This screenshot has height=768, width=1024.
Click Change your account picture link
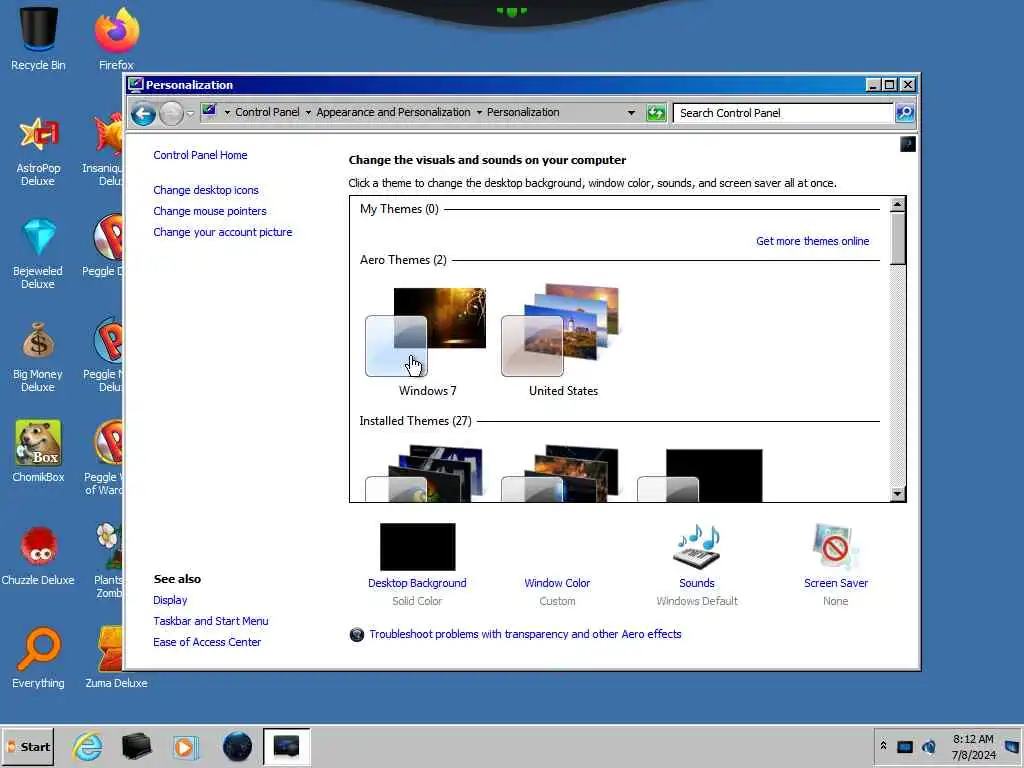[223, 232]
